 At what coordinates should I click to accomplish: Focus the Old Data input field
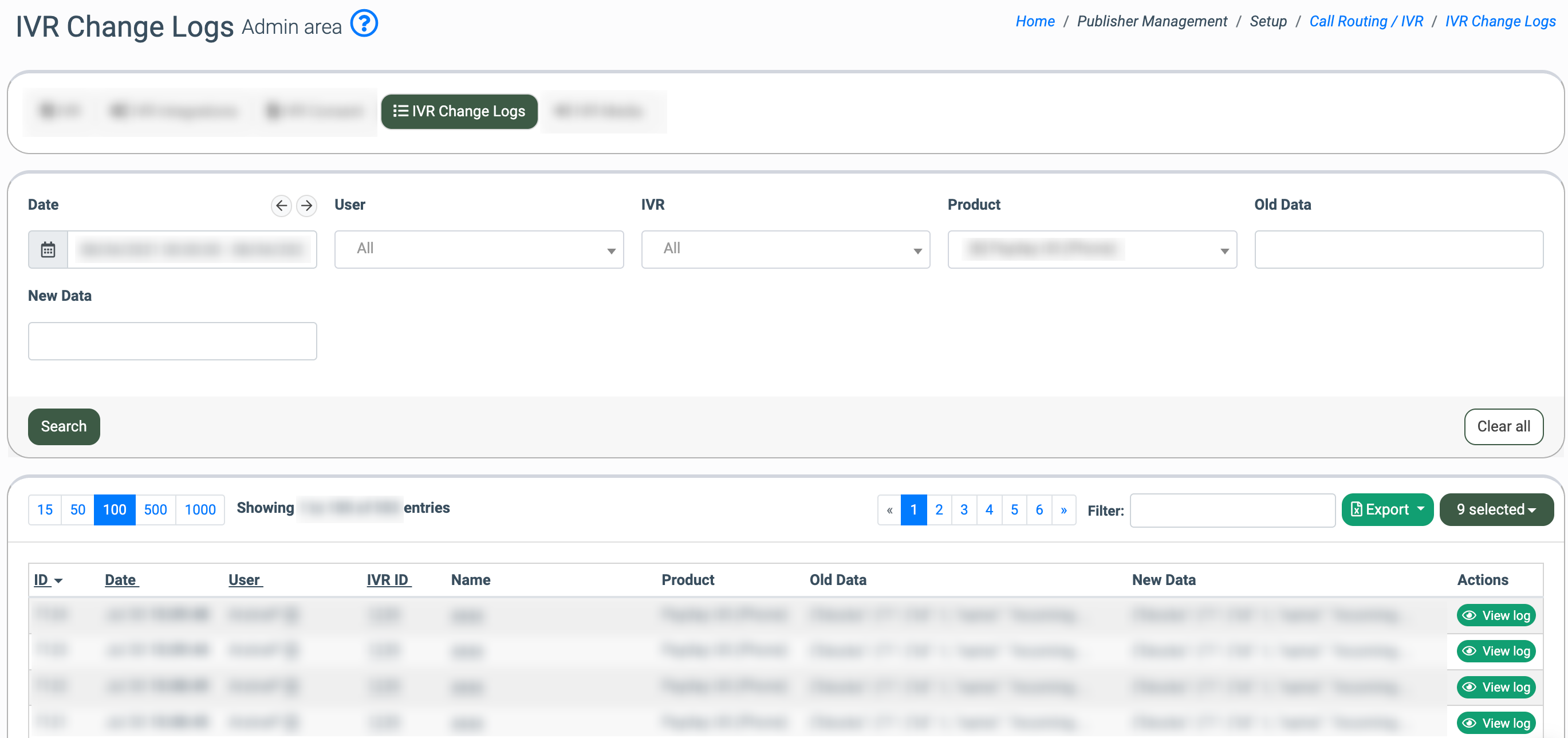click(x=1398, y=249)
